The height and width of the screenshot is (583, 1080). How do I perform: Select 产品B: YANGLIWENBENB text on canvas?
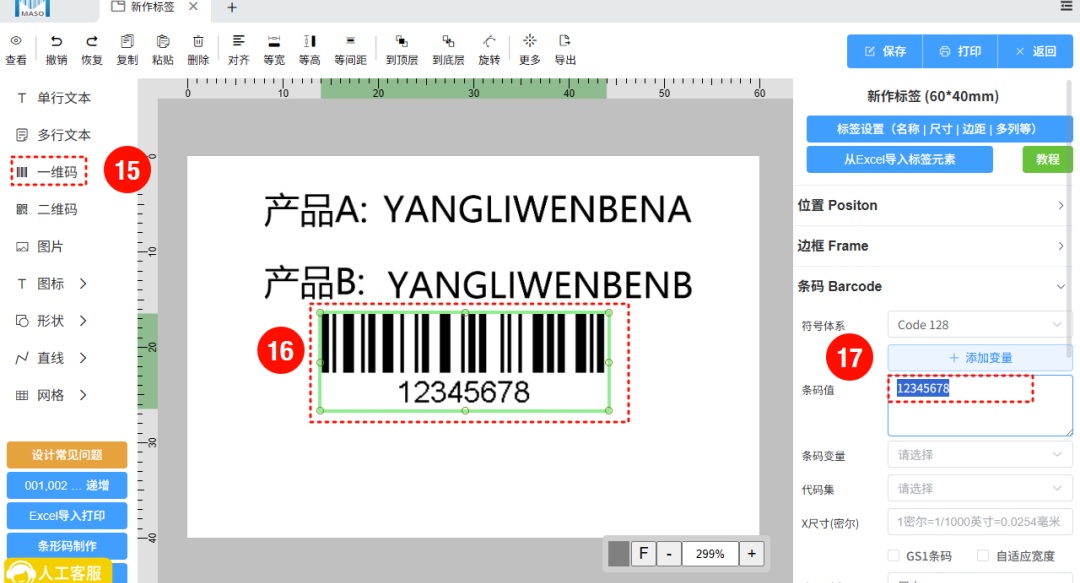point(478,284)
